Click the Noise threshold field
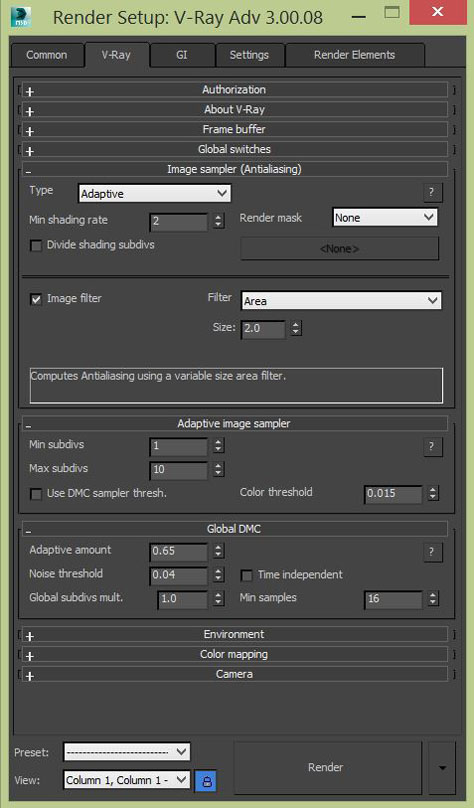 (x=179, y=575)
